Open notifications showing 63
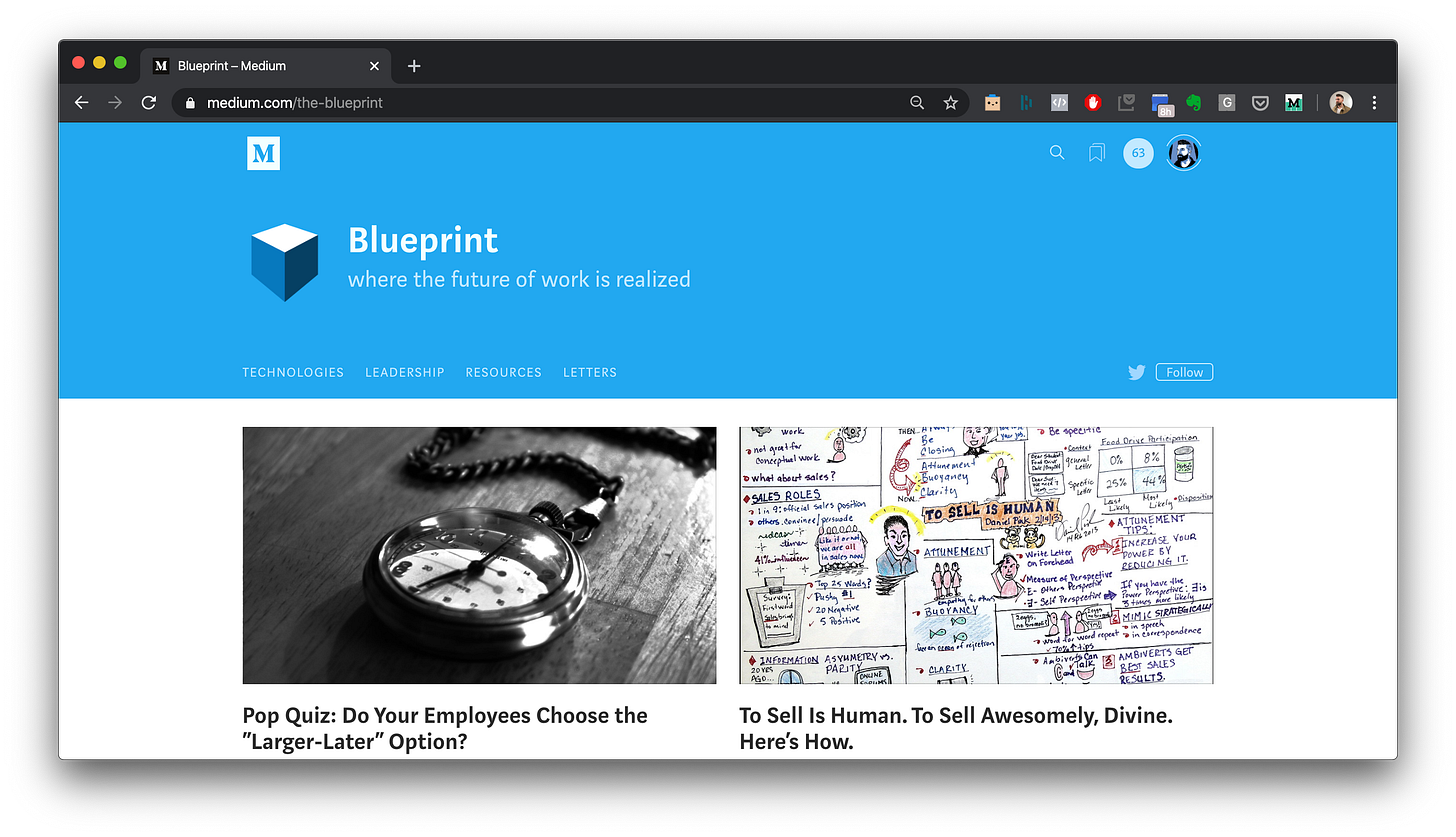This screenshot has width=1456, height=837. [1138, 153]
